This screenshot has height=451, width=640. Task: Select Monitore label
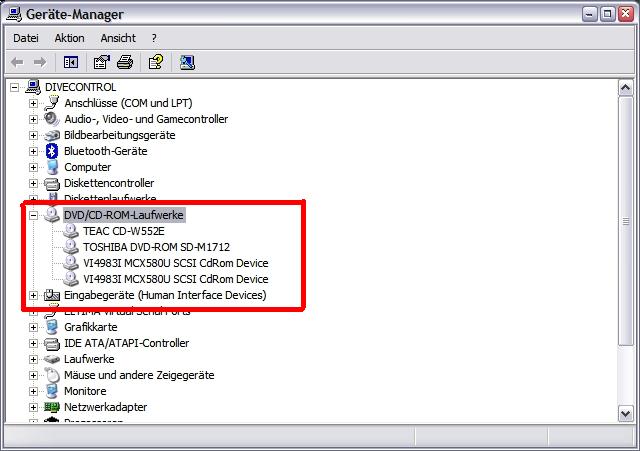pos(85,391)
